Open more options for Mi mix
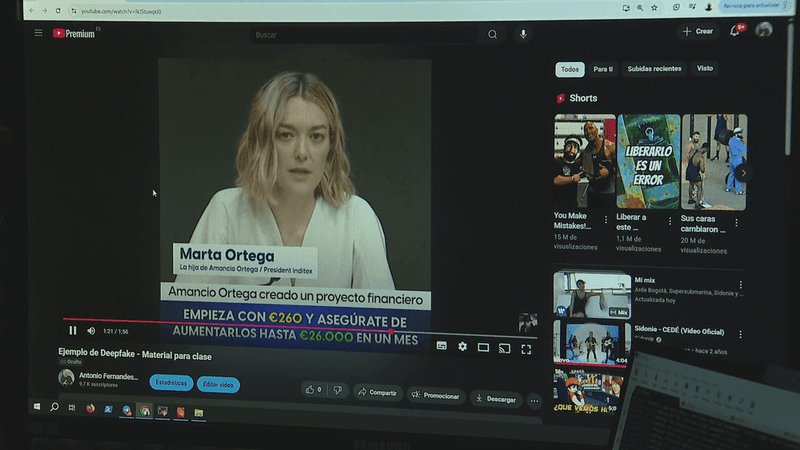 [741, 285]
